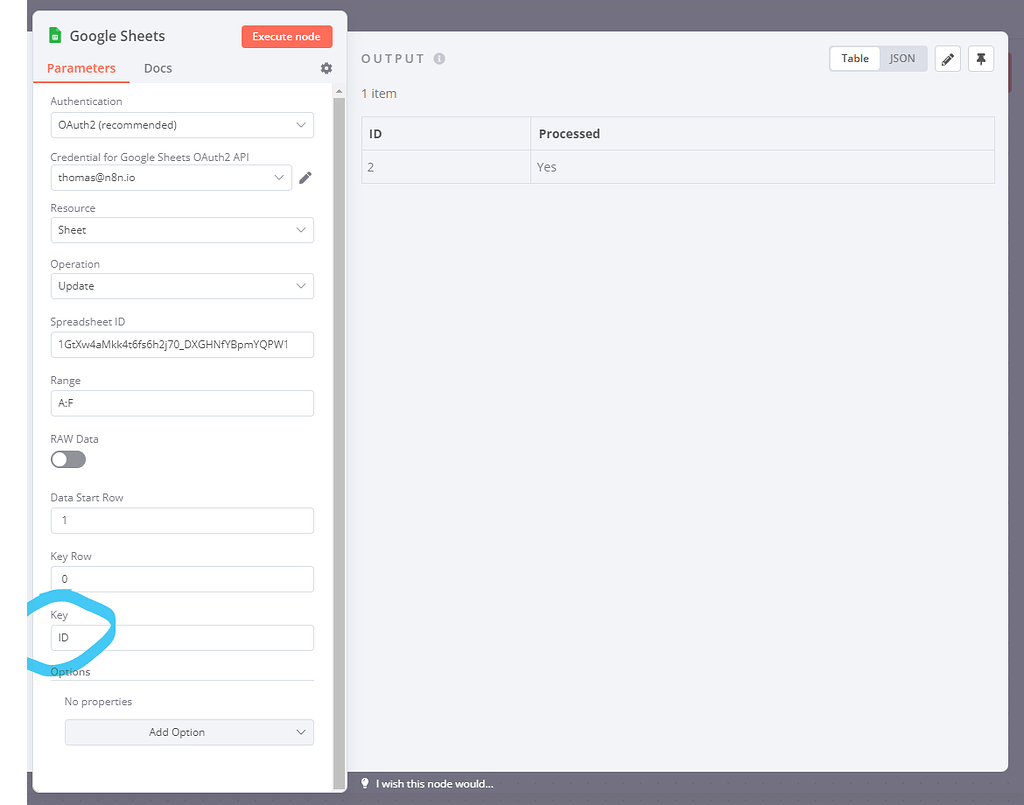The height and width of the screenshot is (805, 1024).
Task: Pin the output data
Action: 981,58
